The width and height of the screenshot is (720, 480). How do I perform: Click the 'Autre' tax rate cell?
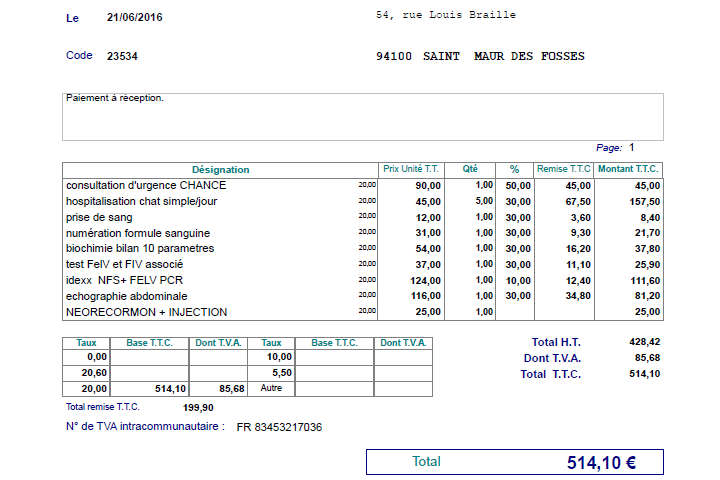(x=271, y=388)
